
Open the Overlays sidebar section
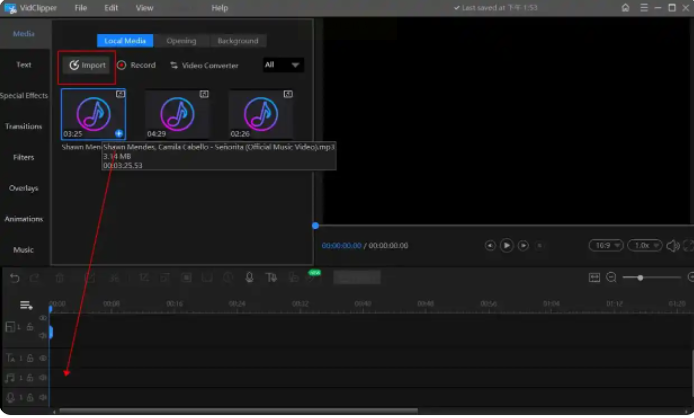click(24, 188)
